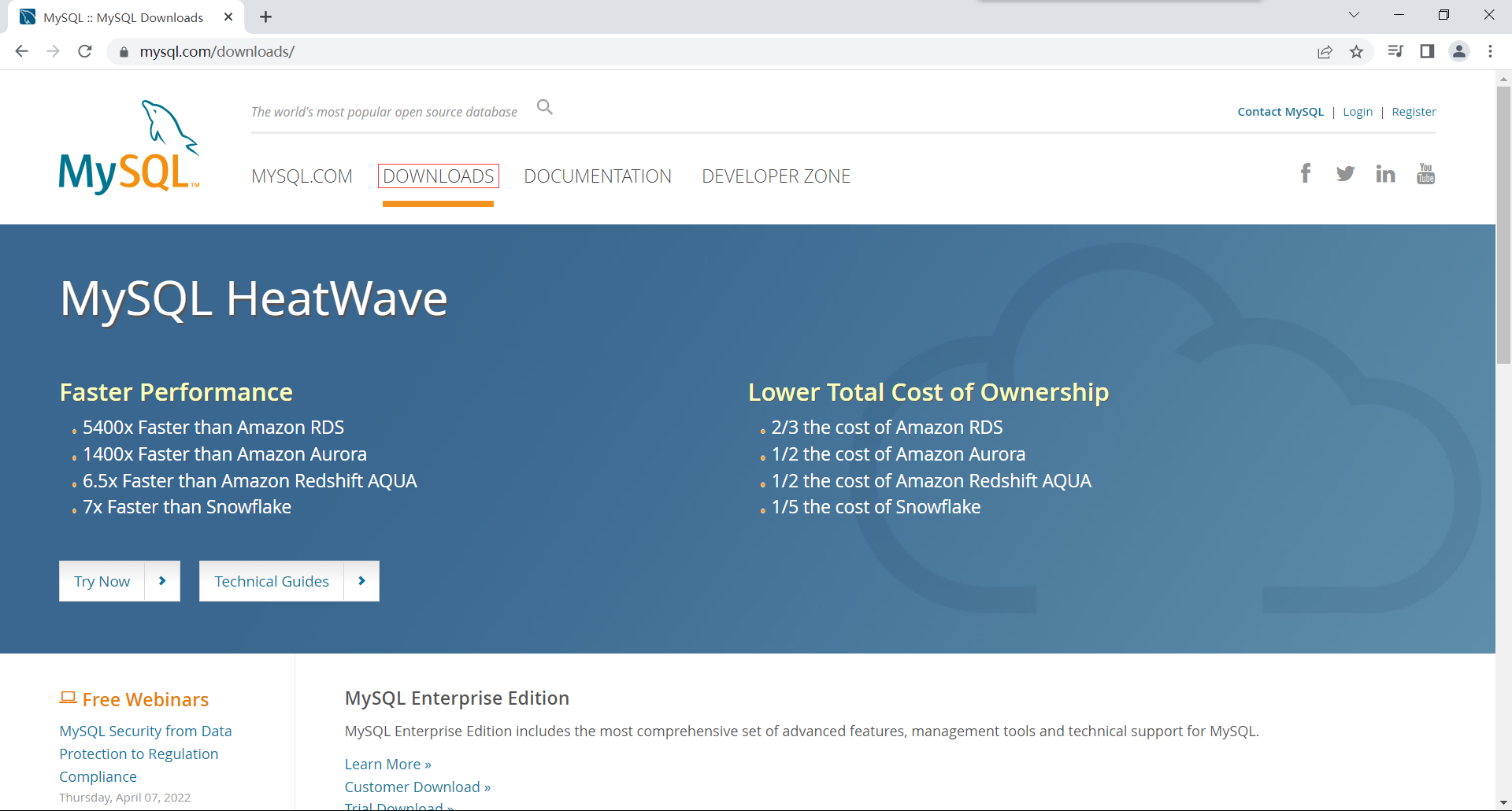Open MySQL's LinkedIn page icon
This screenshot has height=811, width=1512.
(x=1385, y=174)
